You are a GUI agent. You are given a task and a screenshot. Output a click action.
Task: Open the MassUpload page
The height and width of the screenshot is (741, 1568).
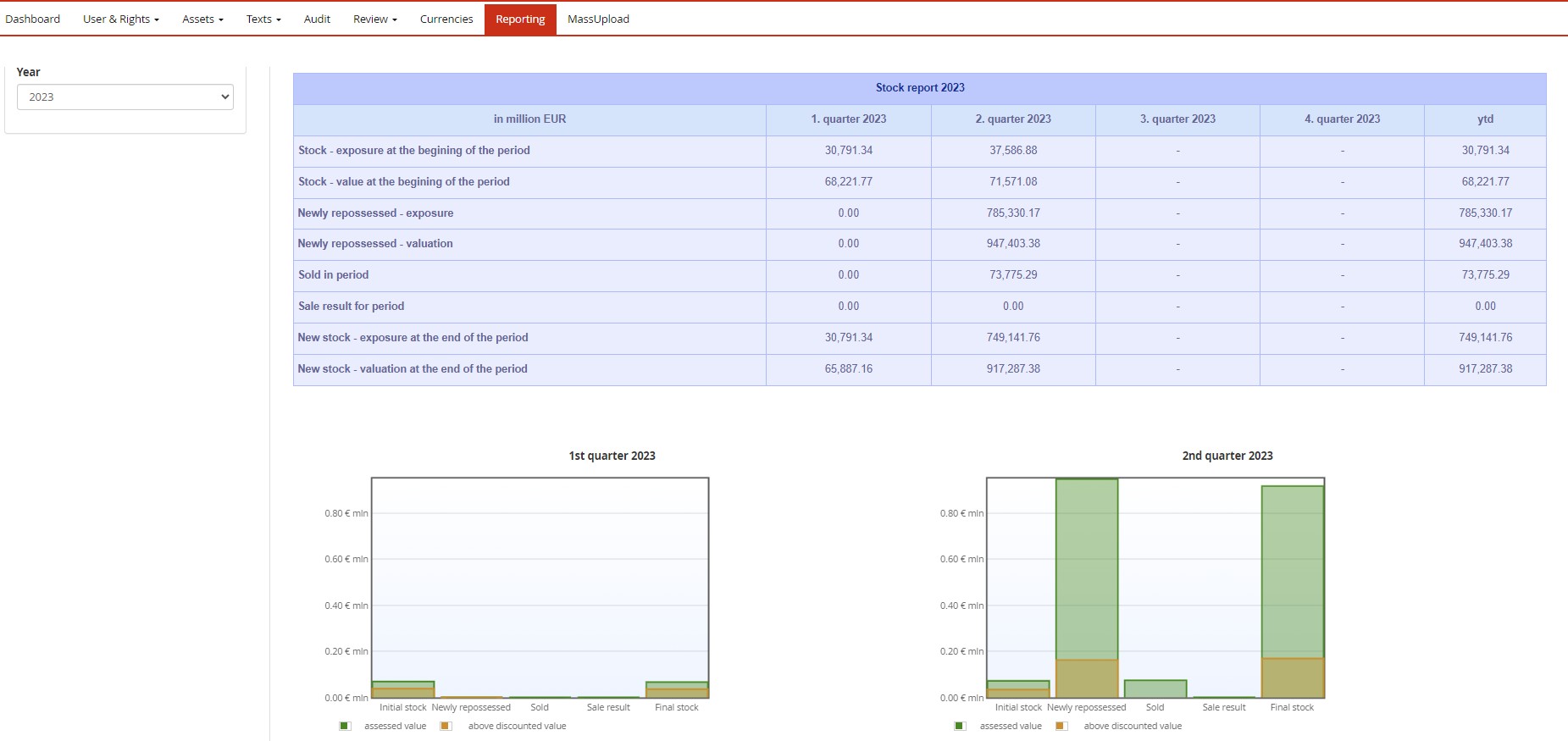(598, 19)
